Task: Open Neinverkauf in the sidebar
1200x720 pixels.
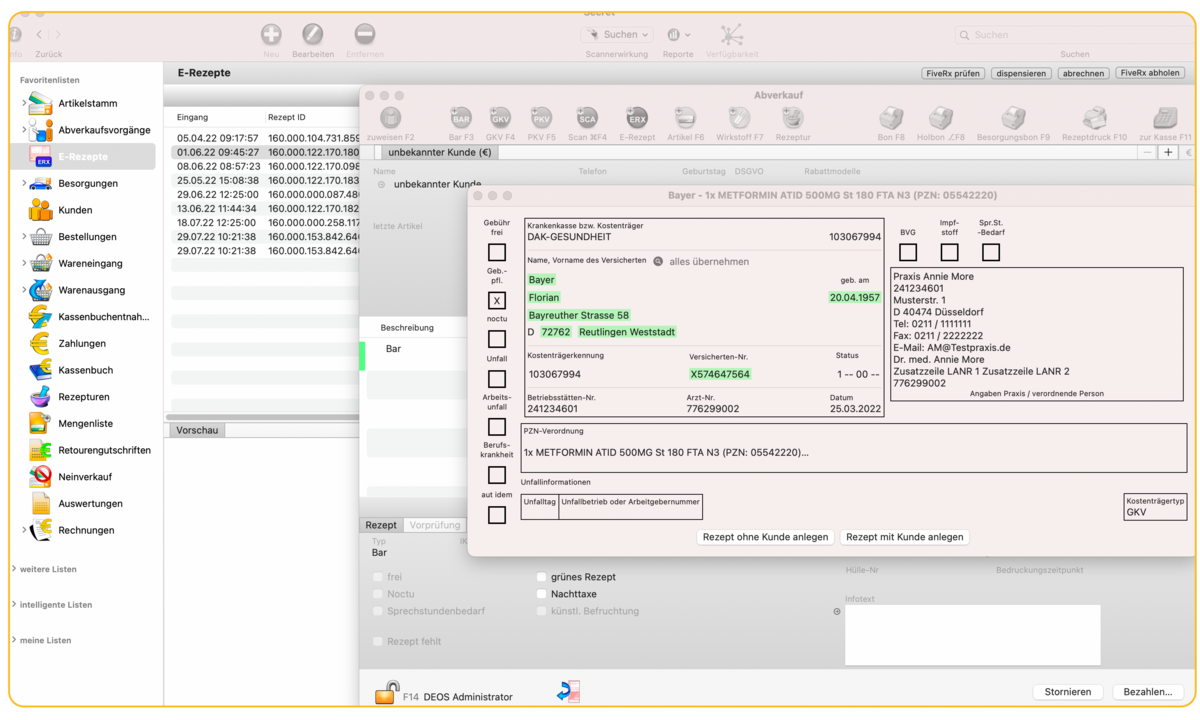Action: pyautogui.click(x=86, y=477)
